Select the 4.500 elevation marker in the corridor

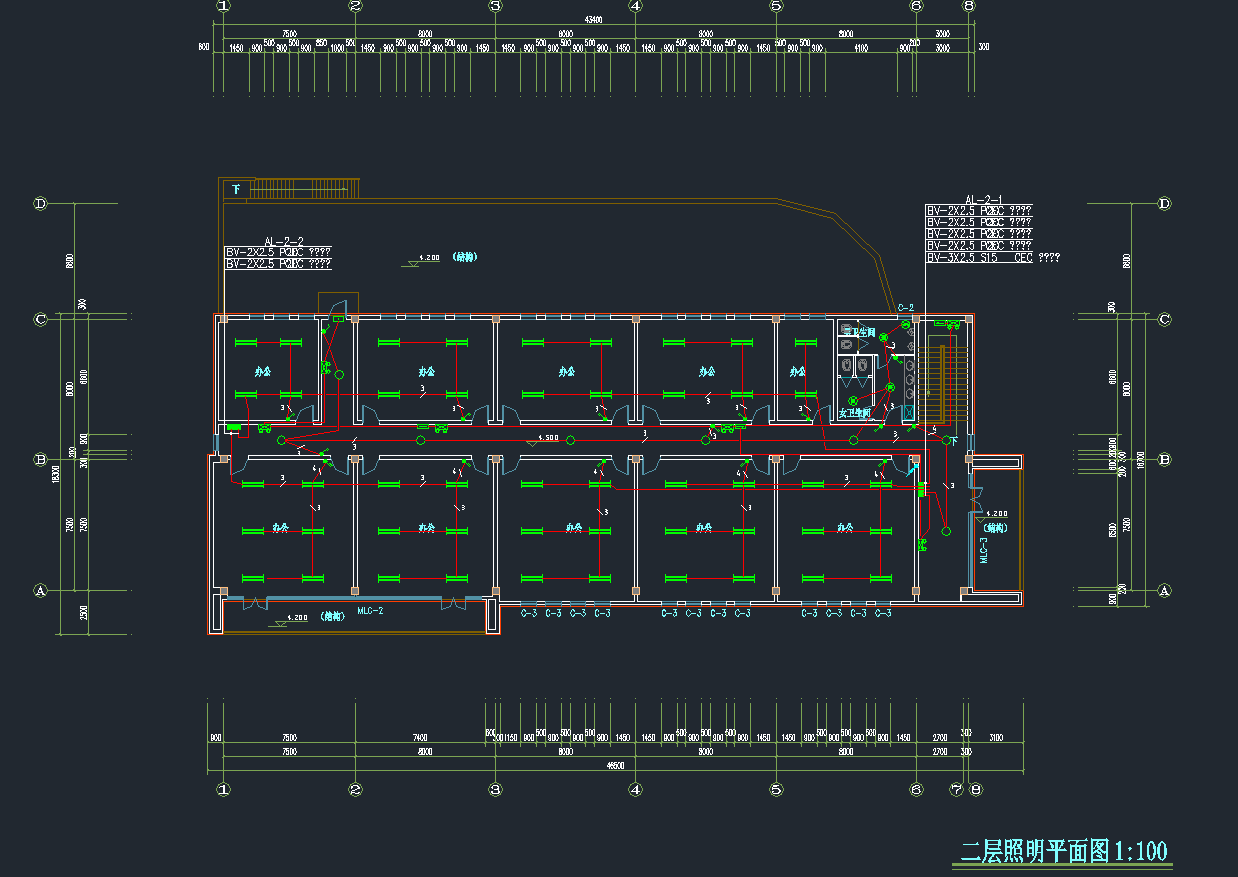click(547, 438)
